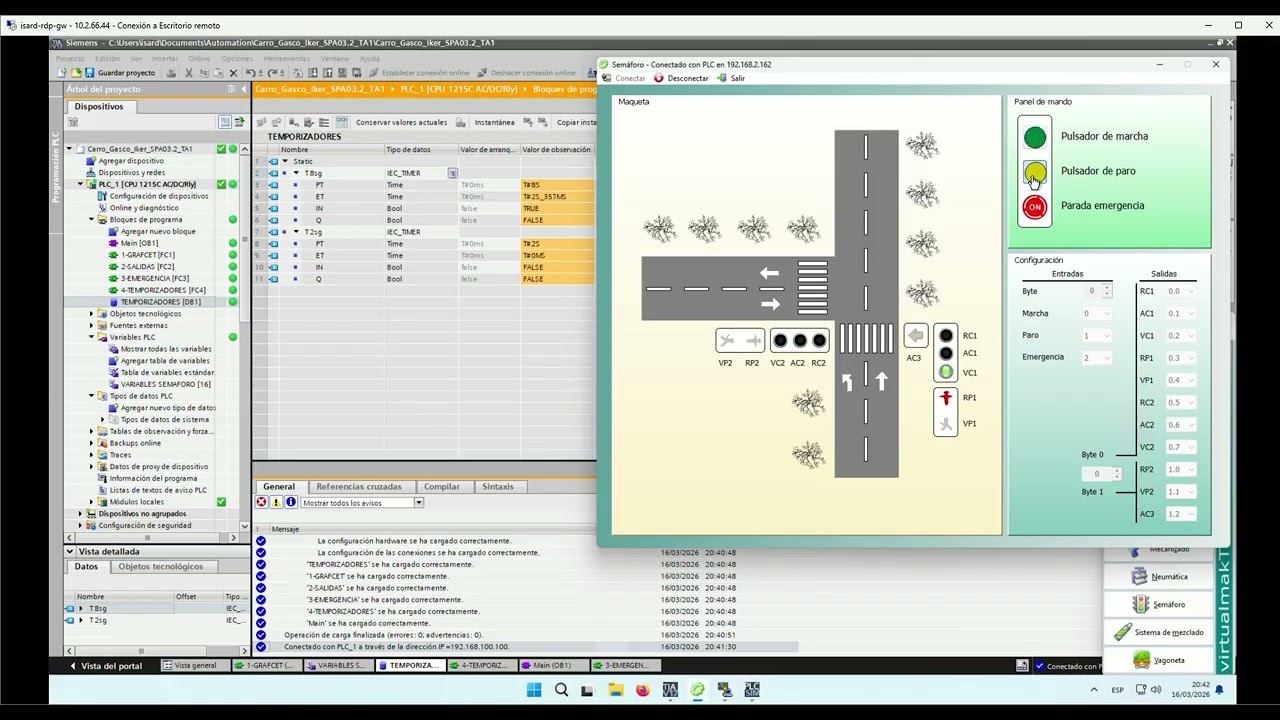Select 3-EMERGENCIA [FC3] block in tree
This screenshot has height=720, width=1280.
154,279
